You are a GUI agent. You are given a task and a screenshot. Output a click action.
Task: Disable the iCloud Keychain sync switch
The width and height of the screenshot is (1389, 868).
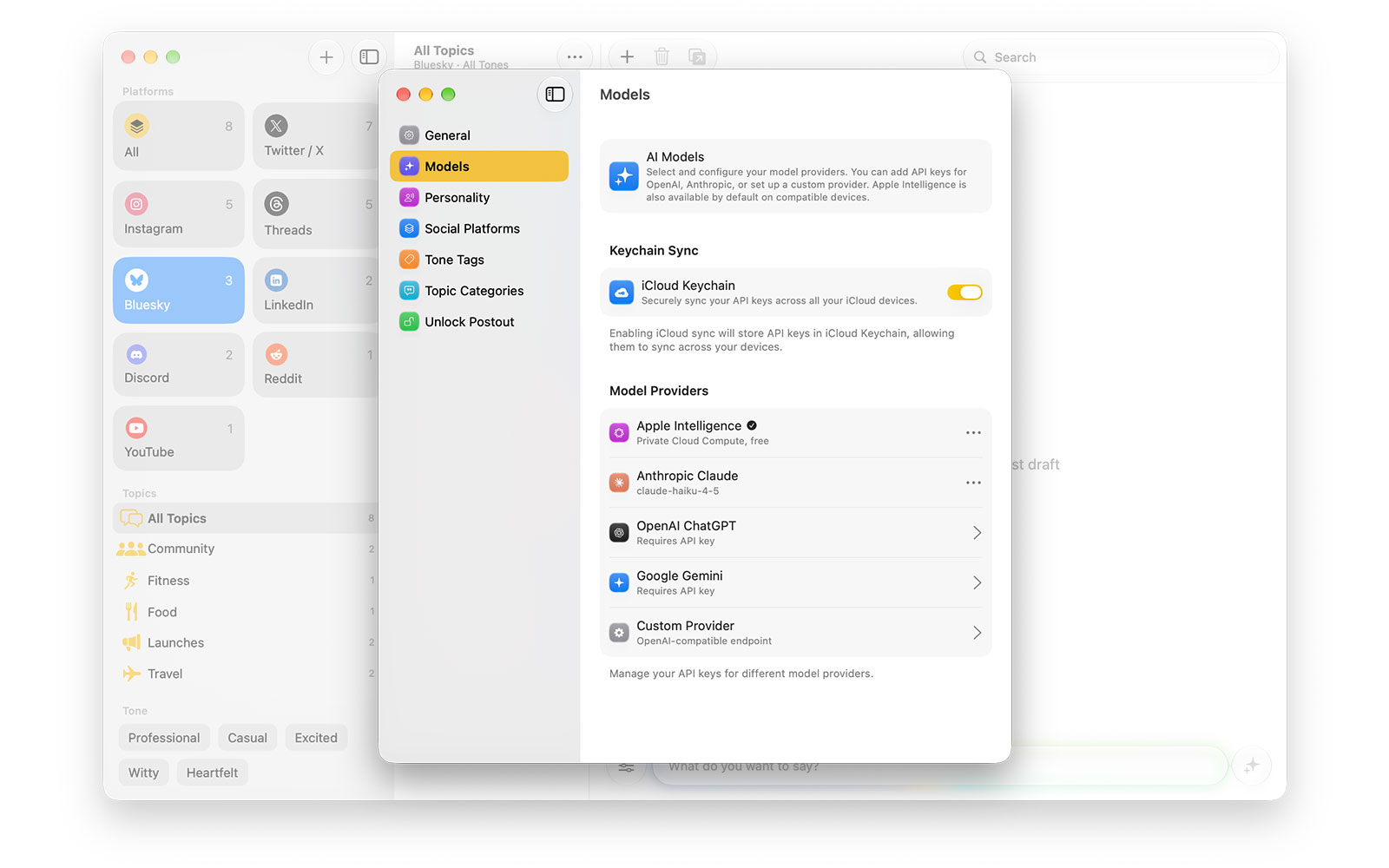(x=964, y=293)
